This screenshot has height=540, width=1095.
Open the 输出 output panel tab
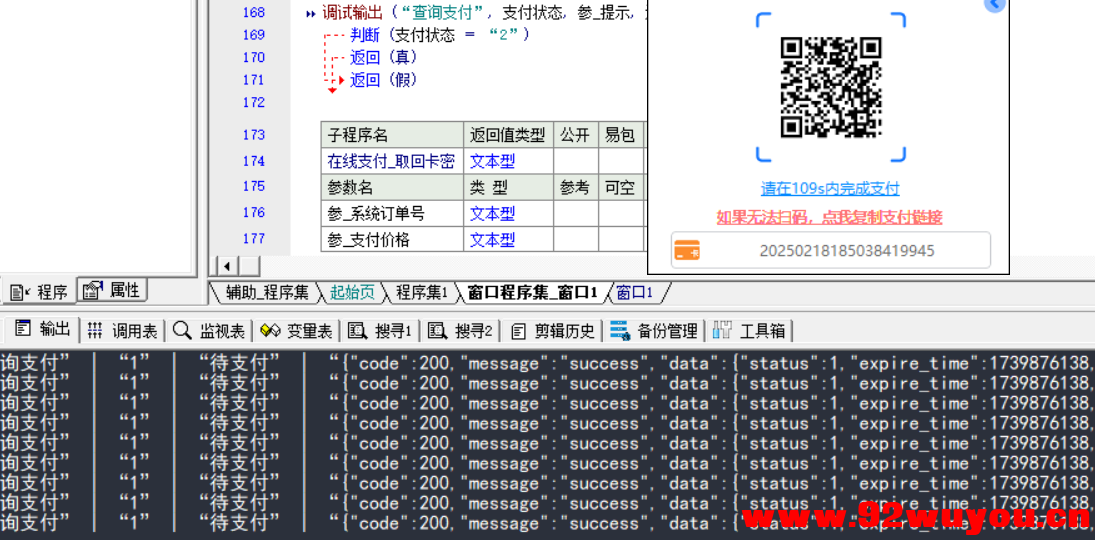[x=44, y=330]
